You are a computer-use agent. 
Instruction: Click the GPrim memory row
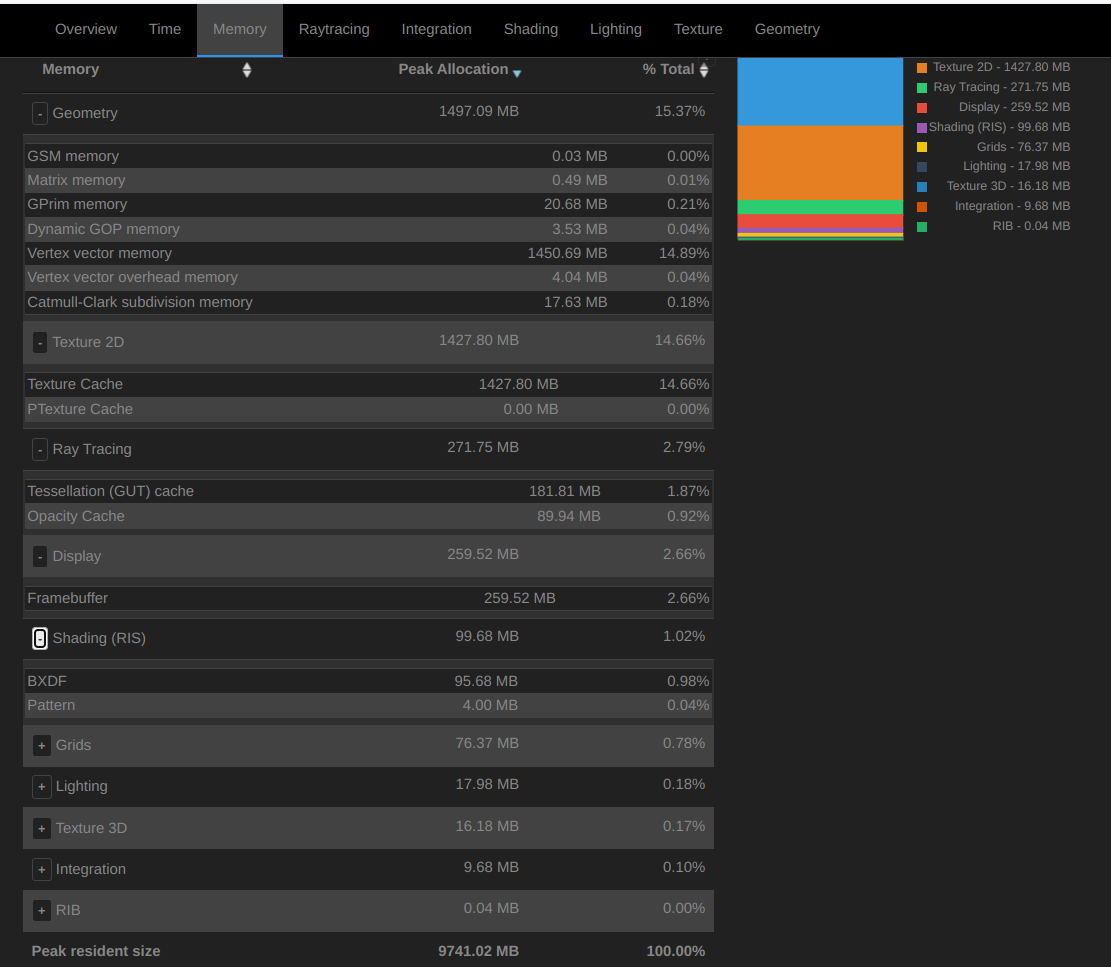pos(368,205)
